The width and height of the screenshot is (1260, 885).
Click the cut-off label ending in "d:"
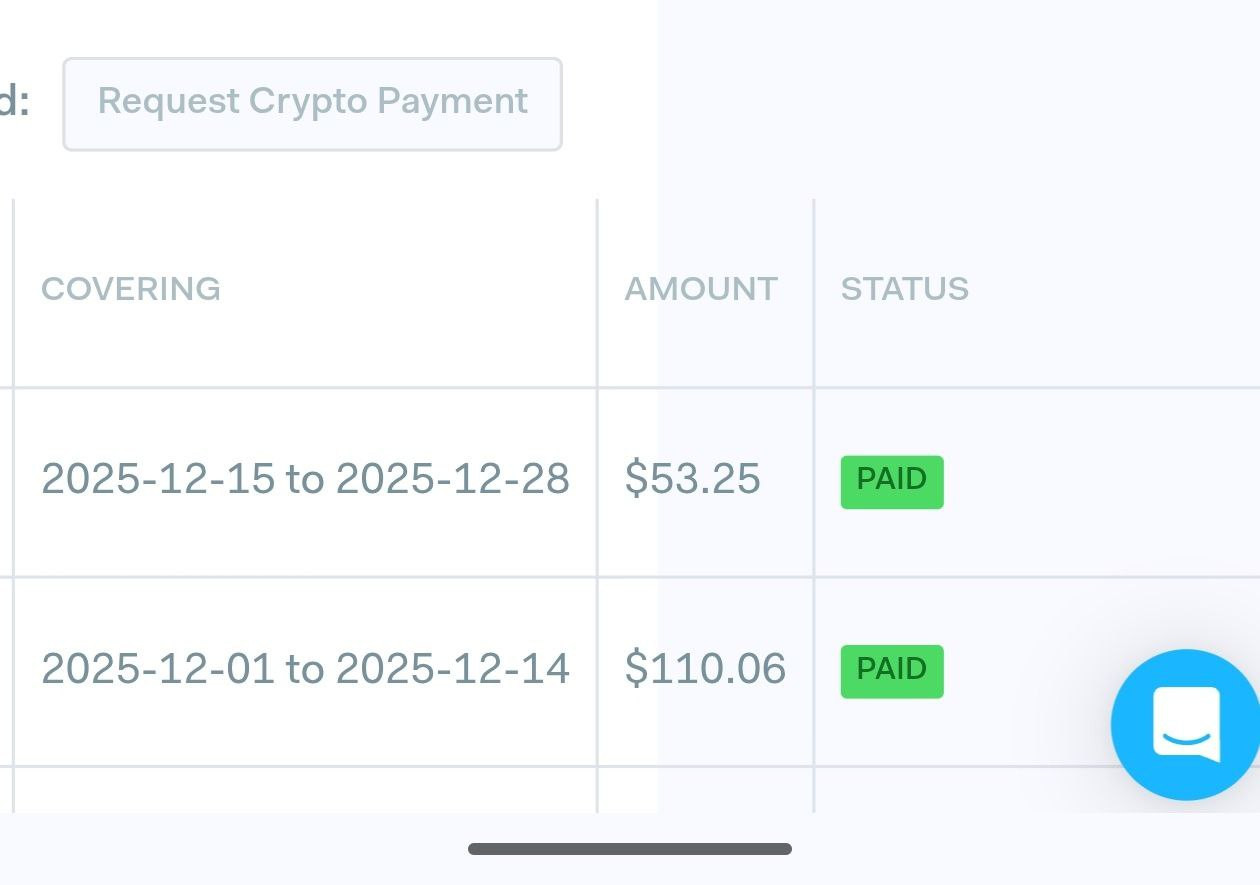click(x=14, y=104)
